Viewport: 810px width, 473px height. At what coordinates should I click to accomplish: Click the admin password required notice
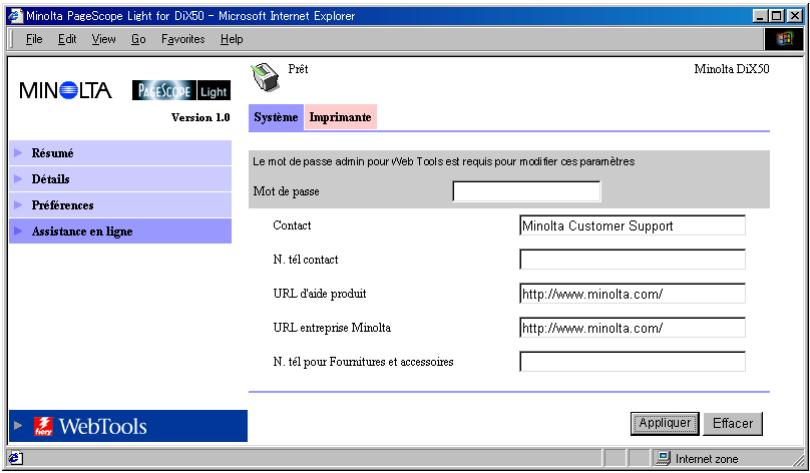443,162
